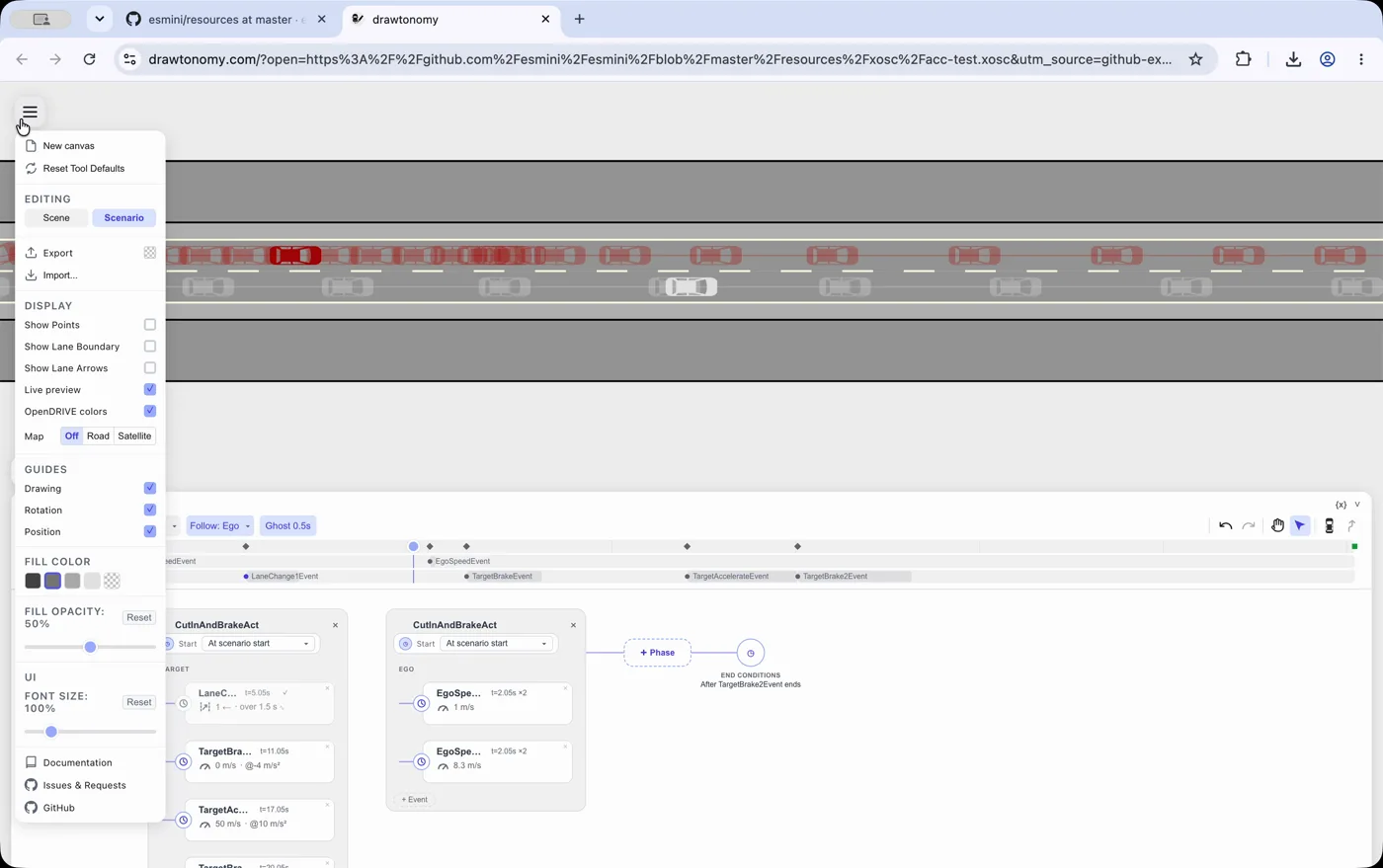Set Map to Satellite

(134, 436)
